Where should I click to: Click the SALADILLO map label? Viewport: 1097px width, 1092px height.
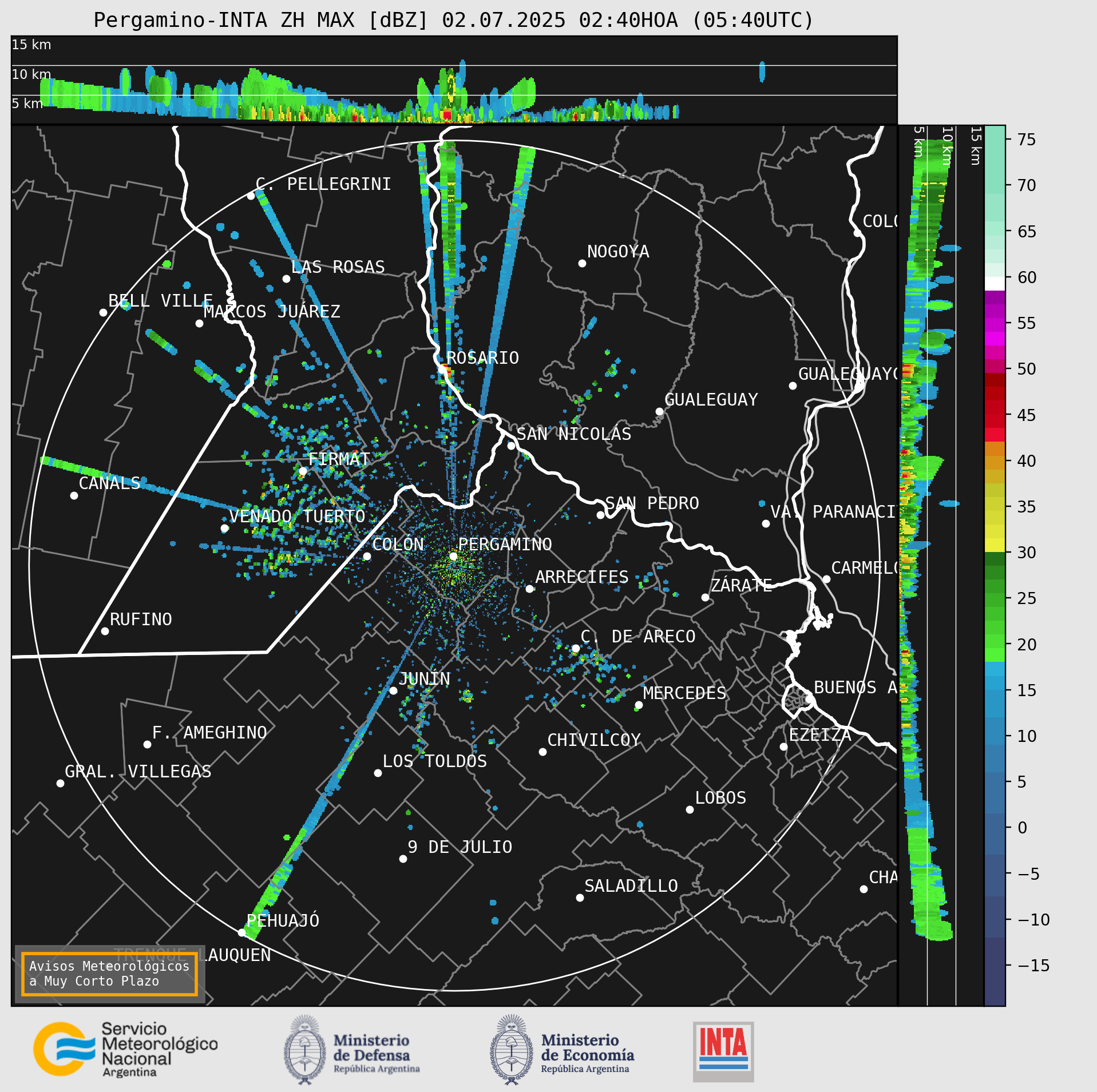[631, 885]
